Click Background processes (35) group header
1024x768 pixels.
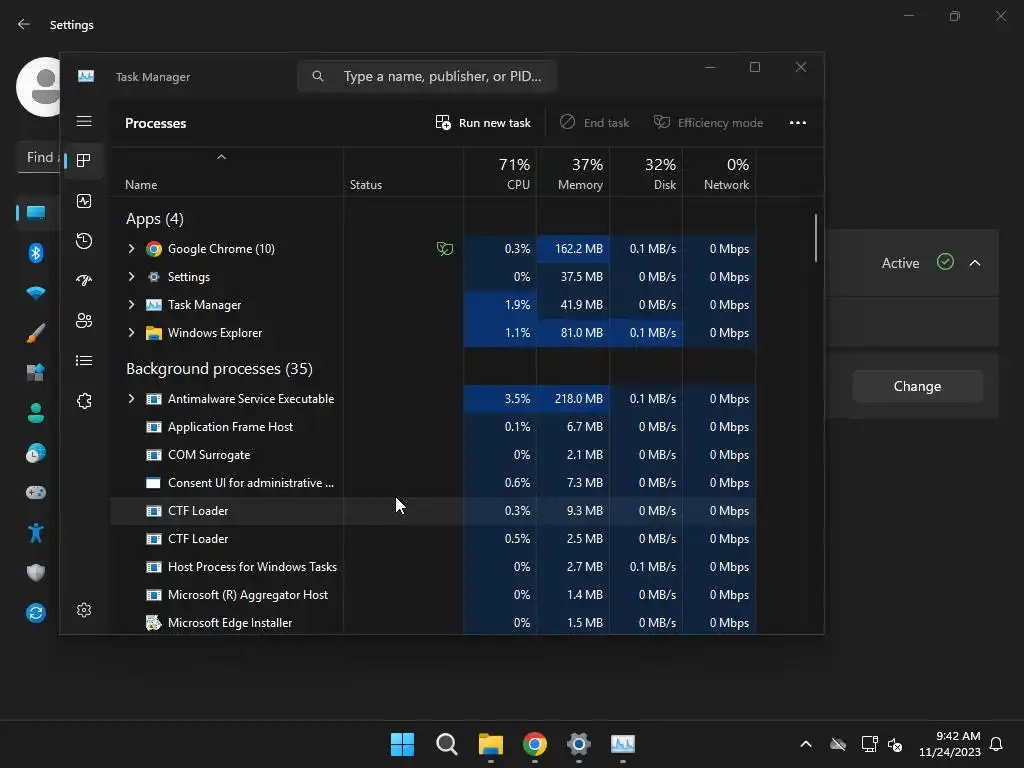click(x=219, y=369)
